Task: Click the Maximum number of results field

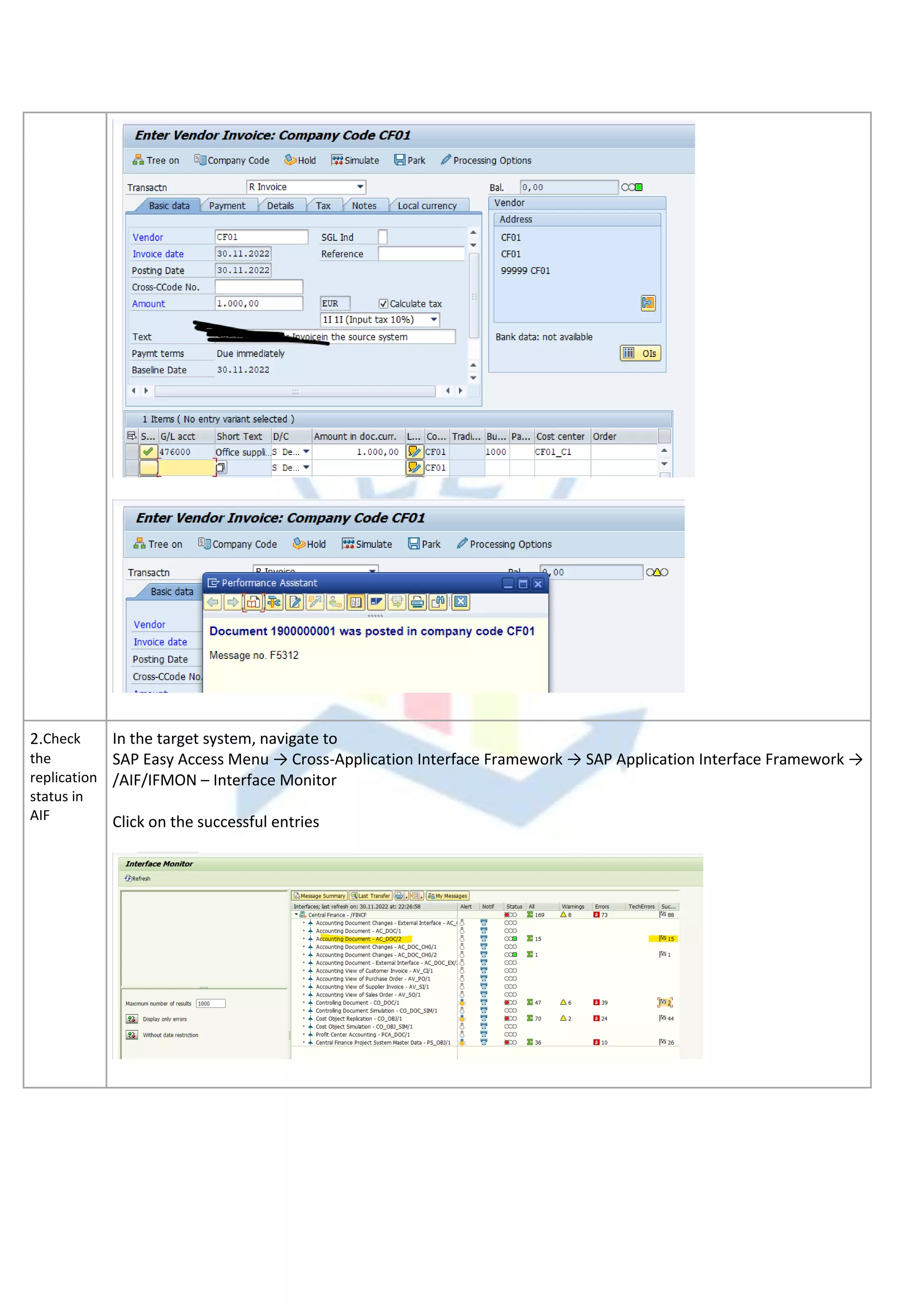Action: click(x=211, y=1004)
